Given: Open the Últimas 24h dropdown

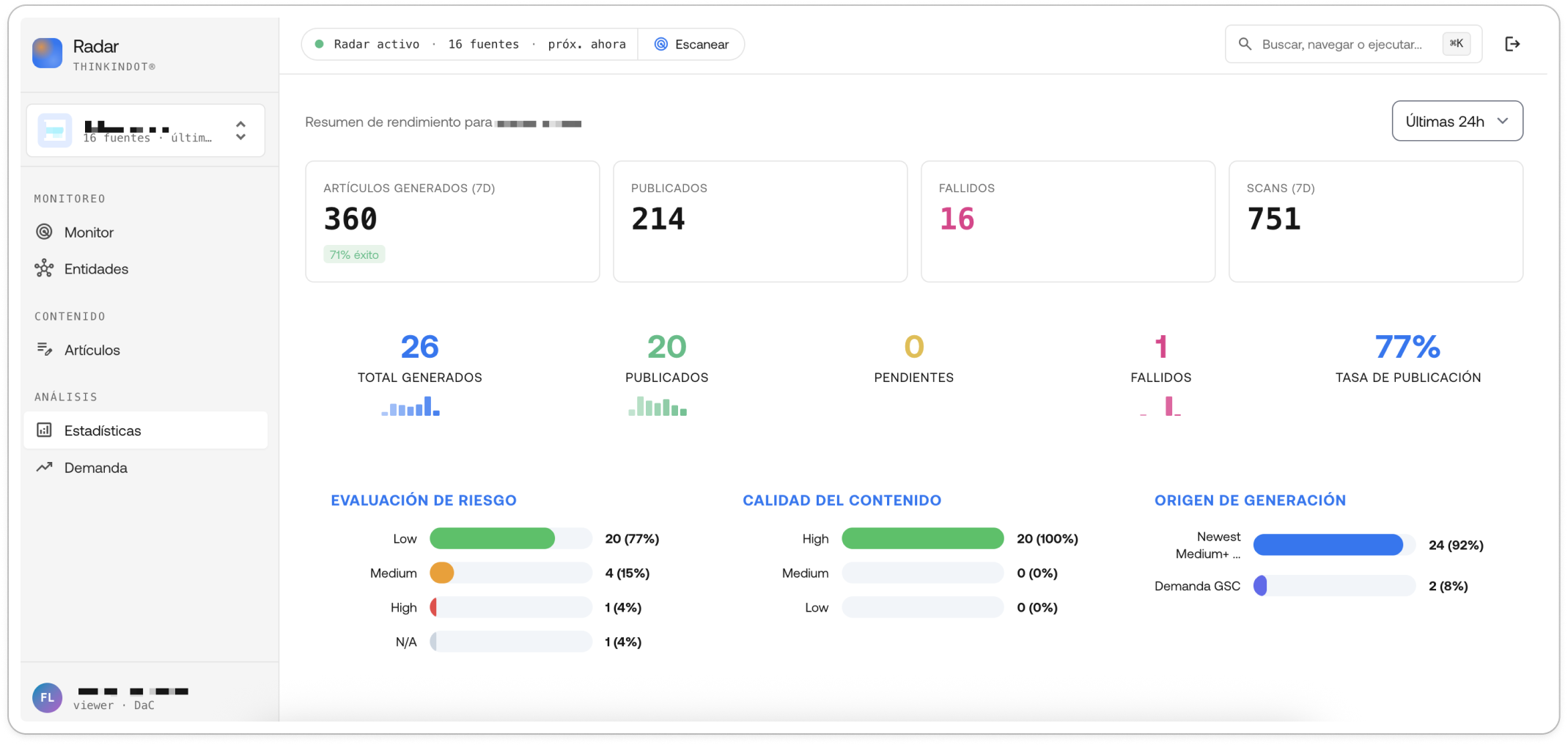Looking at the screenshot, I should point(1457,121).
